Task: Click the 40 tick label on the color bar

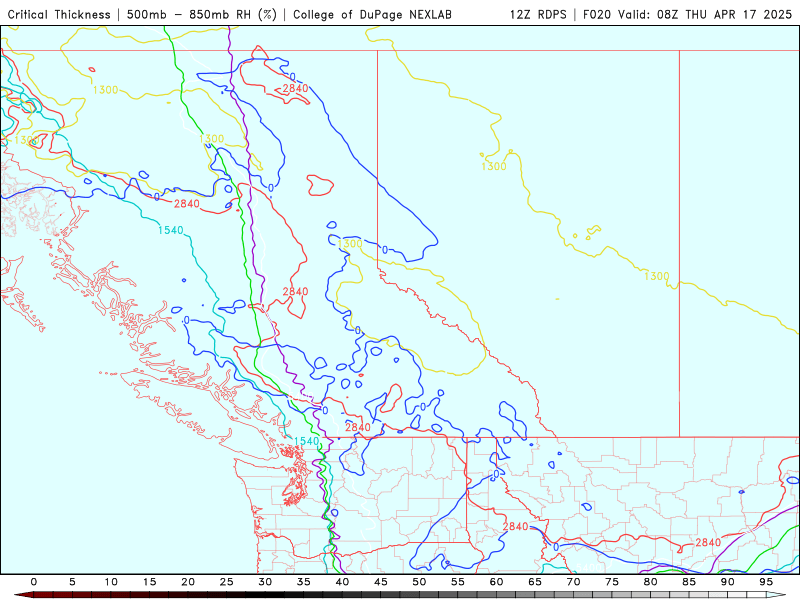Action: pos(342,582)
